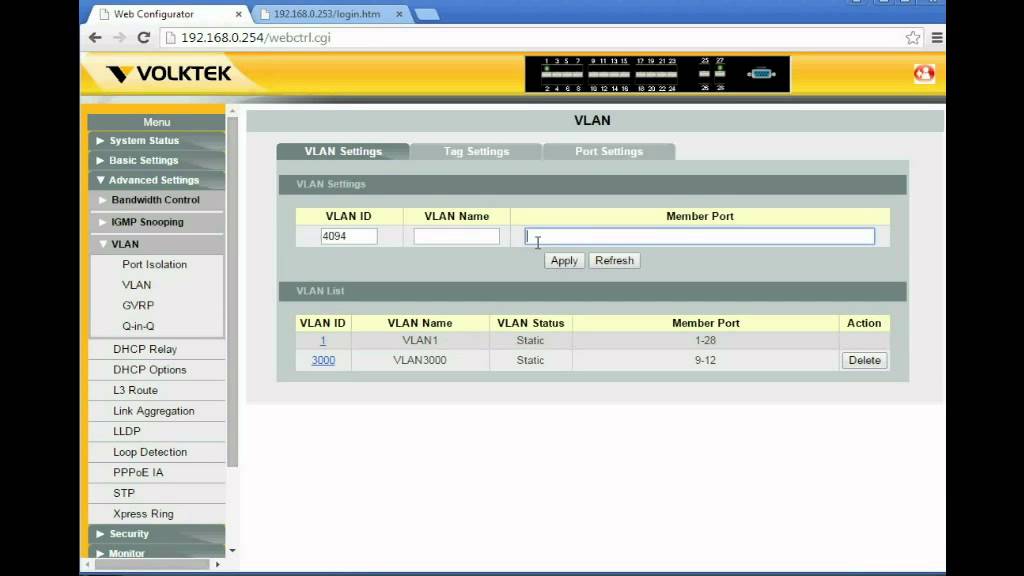This screenshot has height=576, width=1024.
Task: Click the 'VLAN1' name cell
Action: coord(420,340)
